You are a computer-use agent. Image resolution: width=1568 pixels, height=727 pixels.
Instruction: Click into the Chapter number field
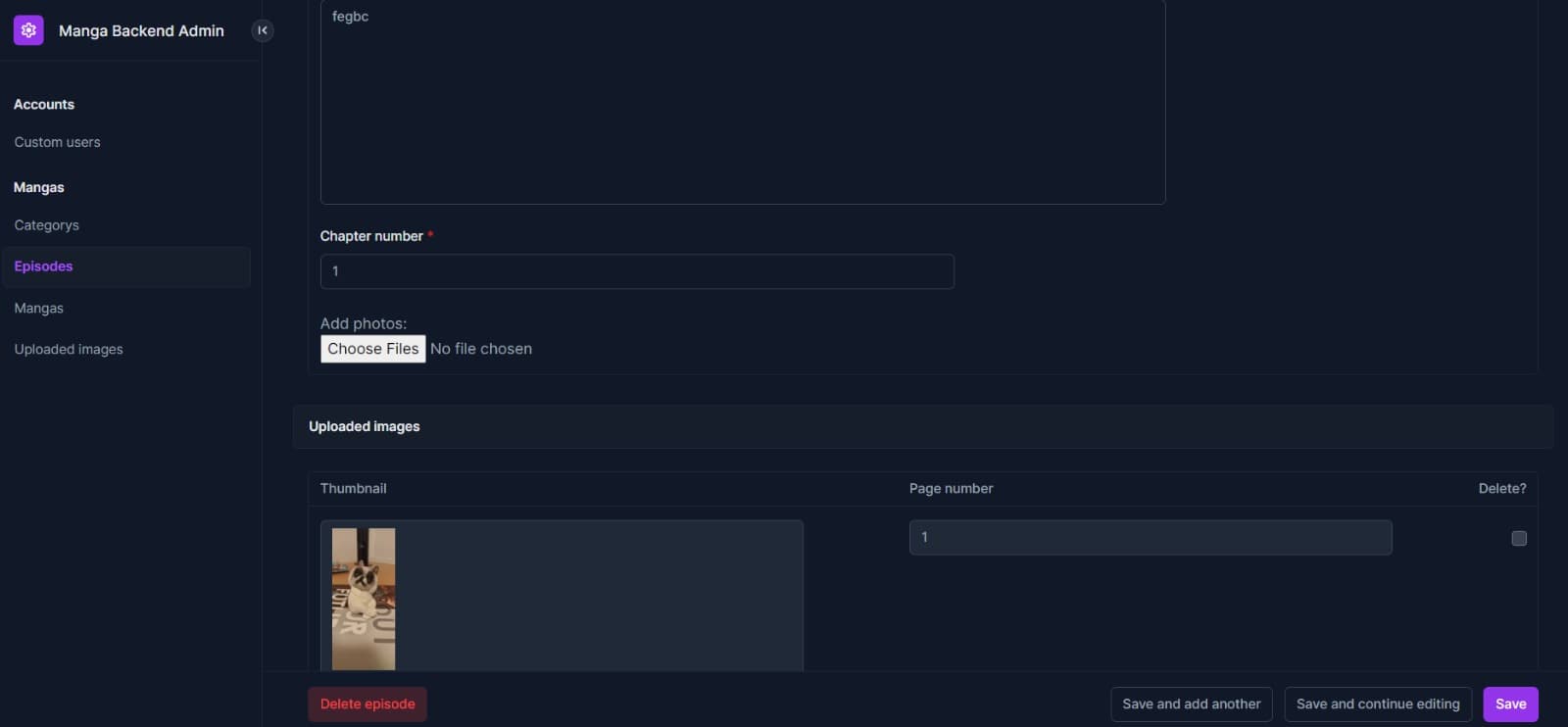point(637,271)
